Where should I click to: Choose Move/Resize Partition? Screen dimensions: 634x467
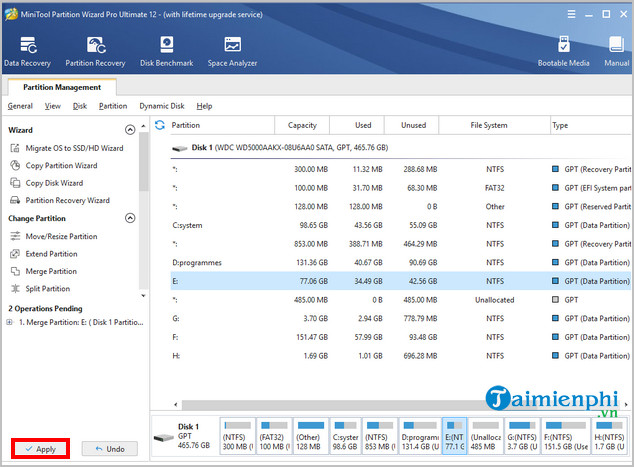53,236
